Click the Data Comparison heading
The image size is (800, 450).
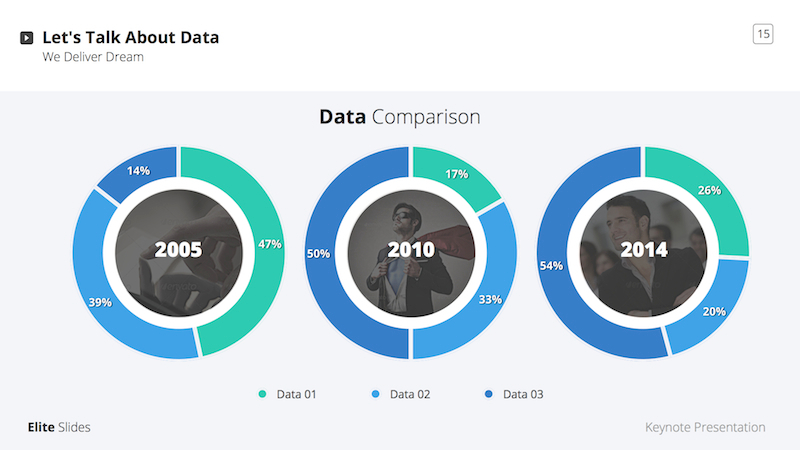[400, 117]
